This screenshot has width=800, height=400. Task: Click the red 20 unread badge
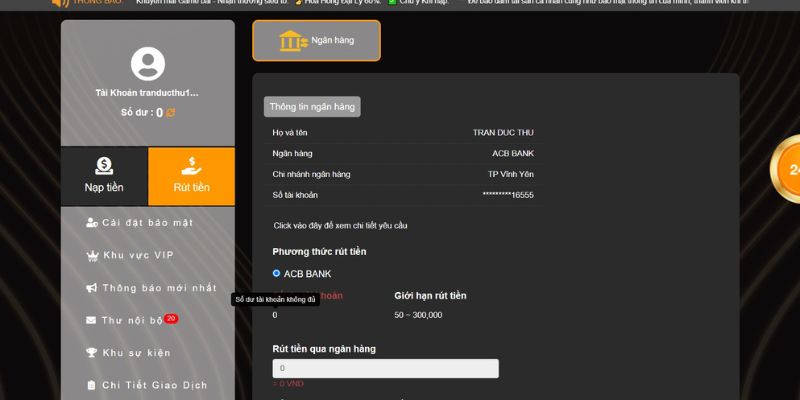(x=171, y=318)
